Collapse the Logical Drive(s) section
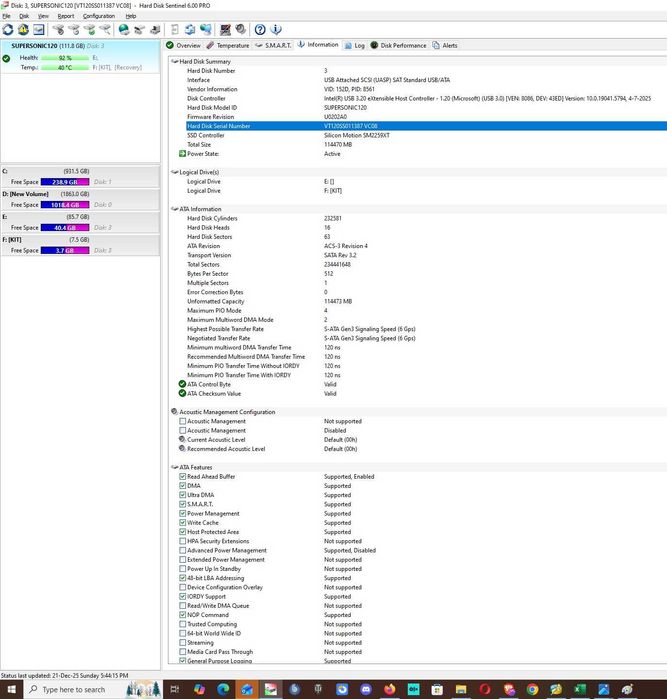The width and height of the screenshot is (667, 699). (x=174, y=172)
